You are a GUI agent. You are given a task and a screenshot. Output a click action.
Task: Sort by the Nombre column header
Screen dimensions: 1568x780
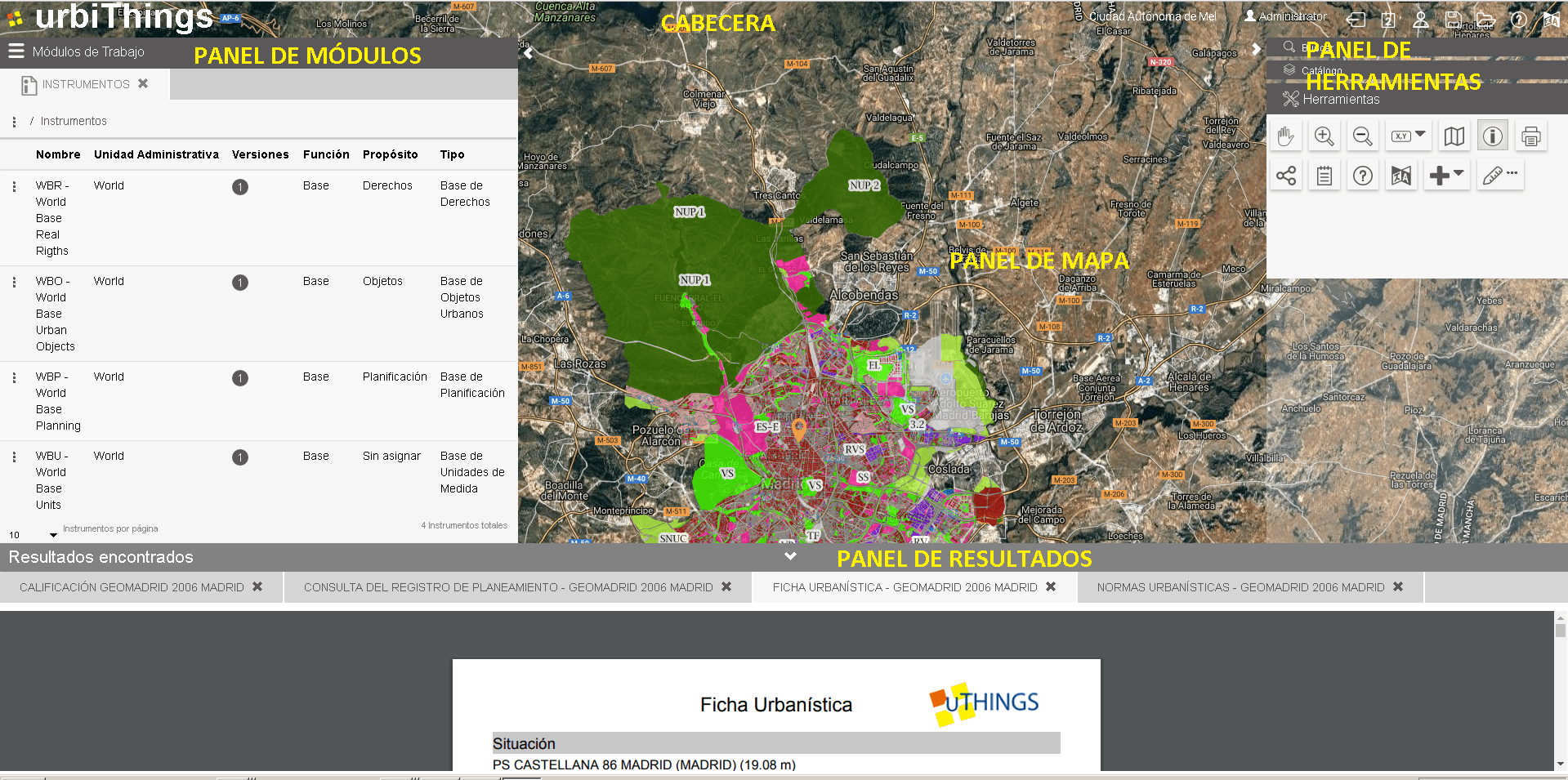click(x=58, y=154)
